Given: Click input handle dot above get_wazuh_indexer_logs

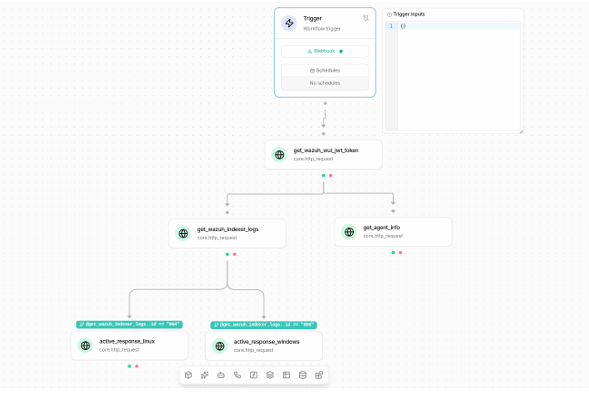Looking at the screenshot, I should click(227, 213).
